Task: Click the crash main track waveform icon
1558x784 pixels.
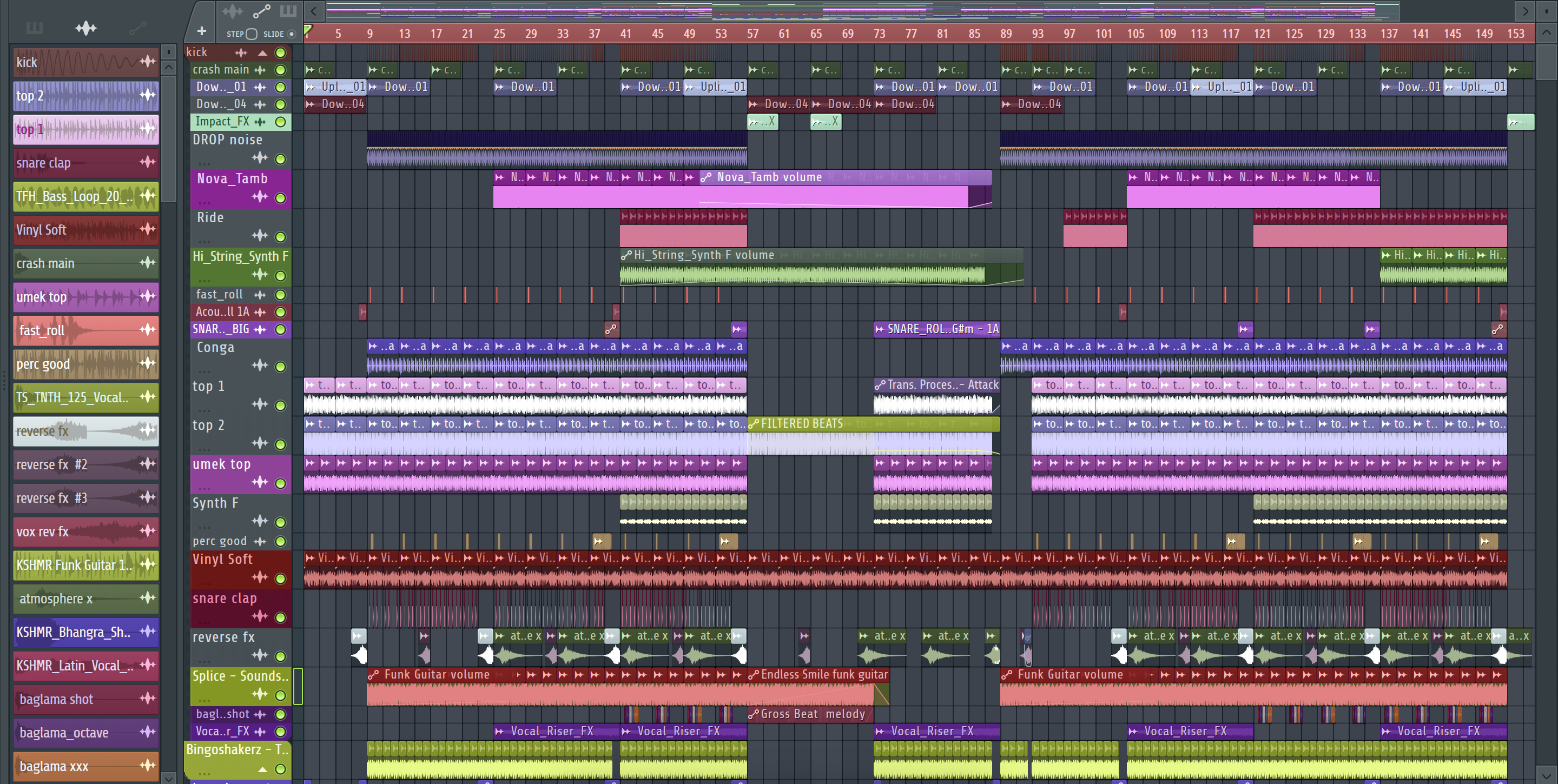Action: click(x=260, y=70)
